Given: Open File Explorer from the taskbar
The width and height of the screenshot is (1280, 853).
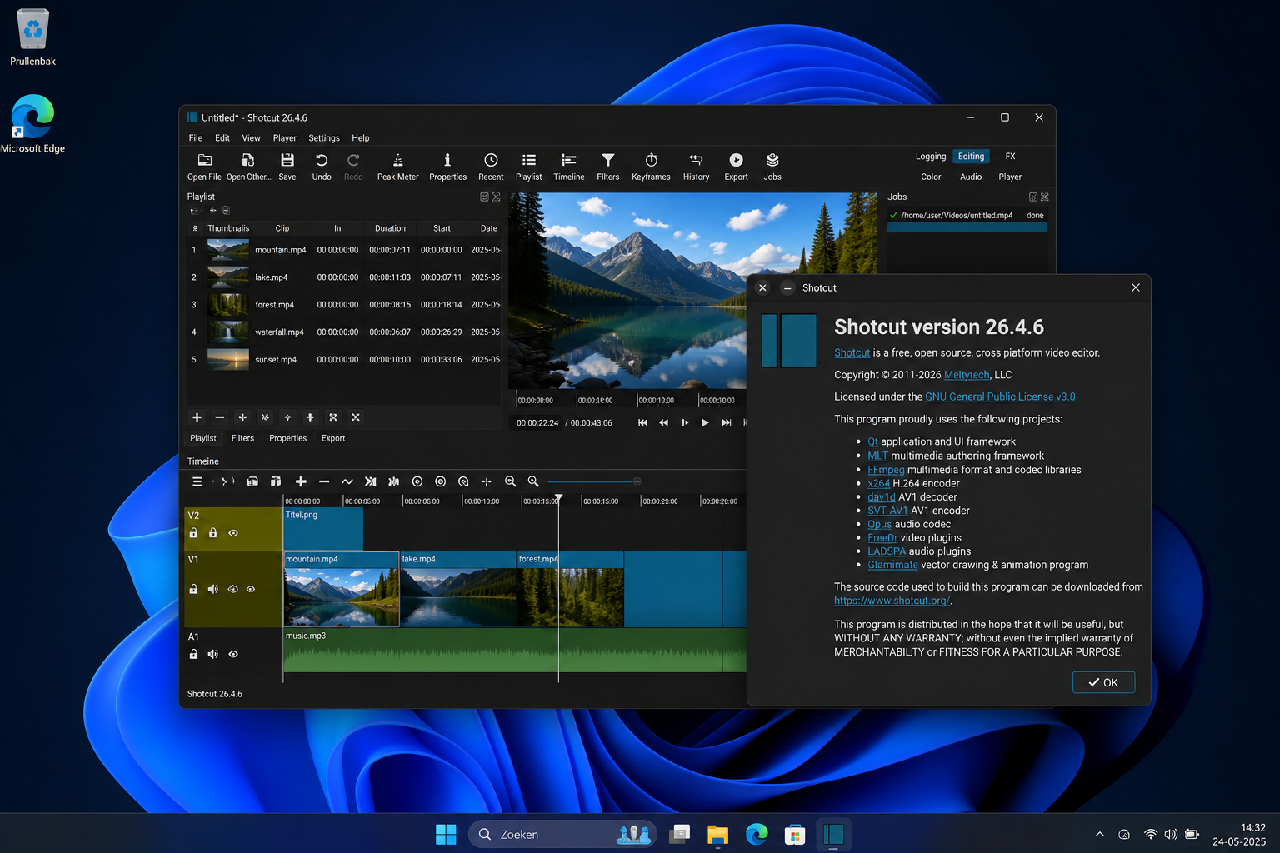Looking at the screenshot, I should click(x=718, y=834).
